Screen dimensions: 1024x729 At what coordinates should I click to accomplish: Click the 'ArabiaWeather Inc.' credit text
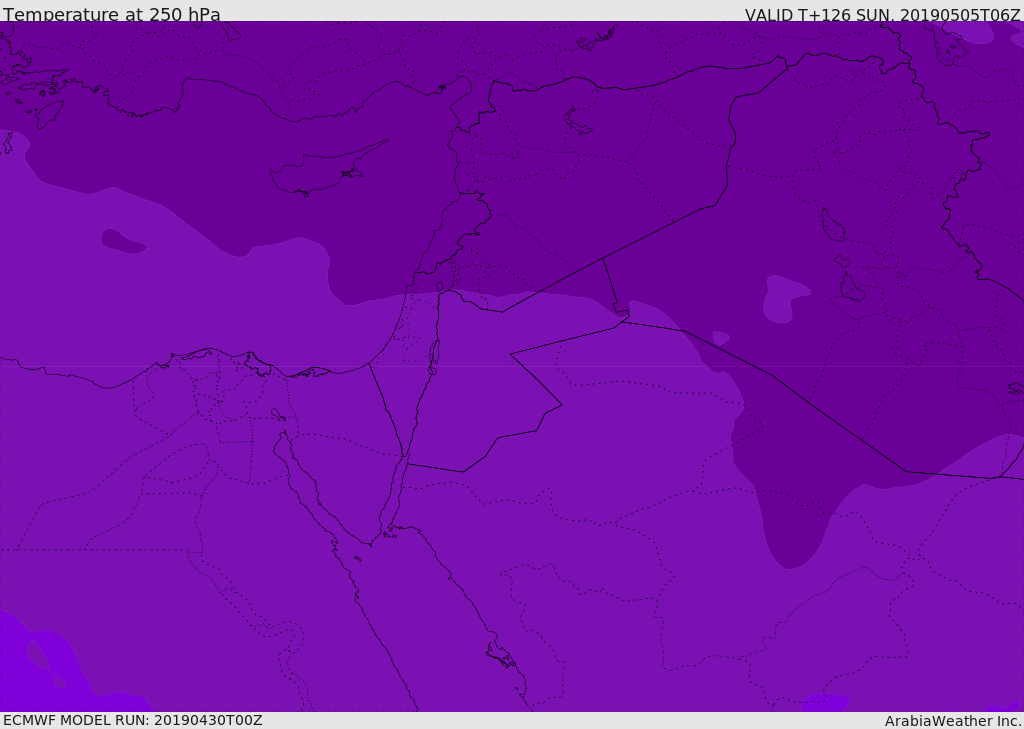952,721
